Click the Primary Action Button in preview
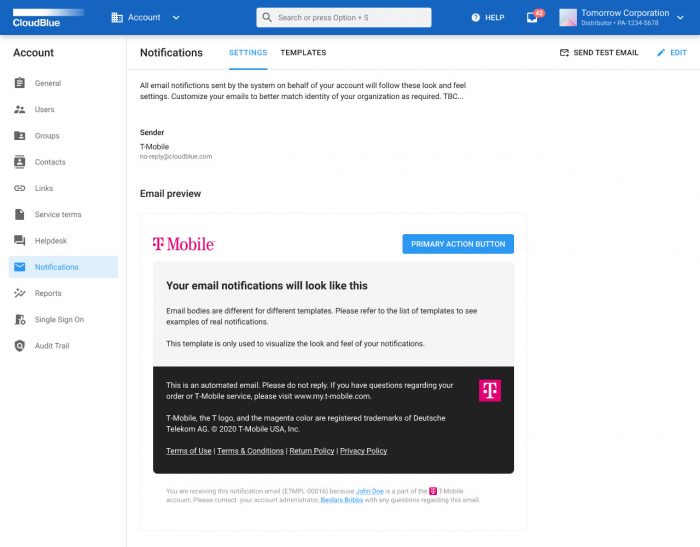Screen dimensions: 700x547 tap(457, 244)
